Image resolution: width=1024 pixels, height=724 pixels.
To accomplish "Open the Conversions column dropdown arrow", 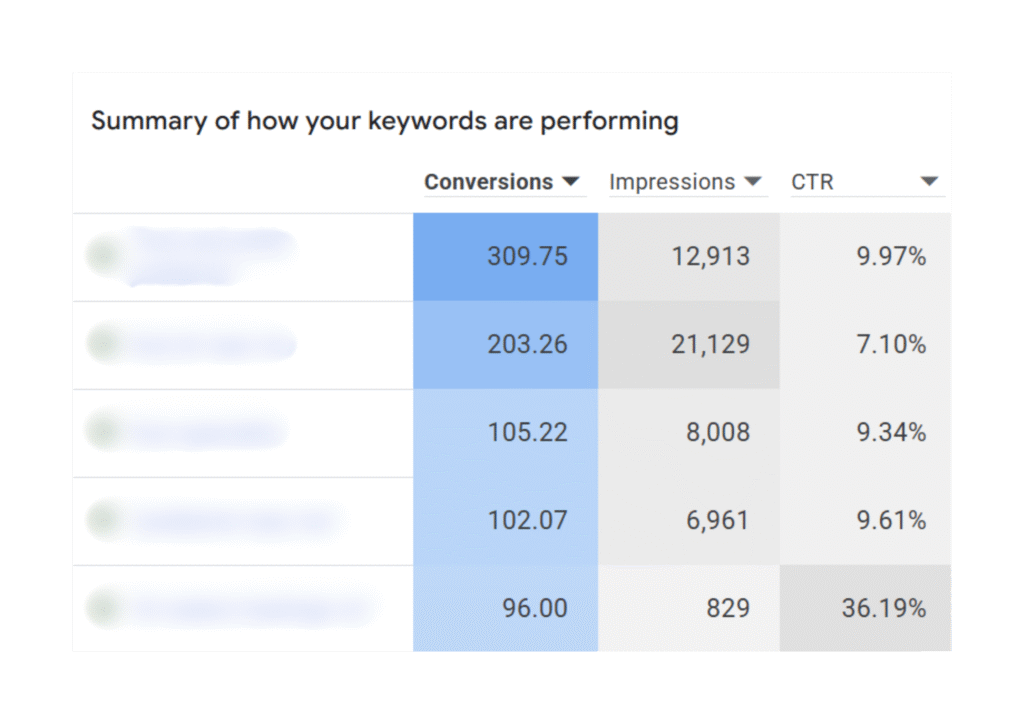I will [571, 182].
